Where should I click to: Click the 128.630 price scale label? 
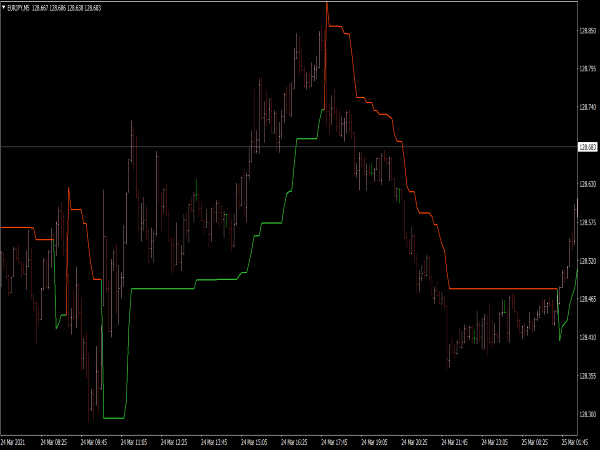click(588, 184)
